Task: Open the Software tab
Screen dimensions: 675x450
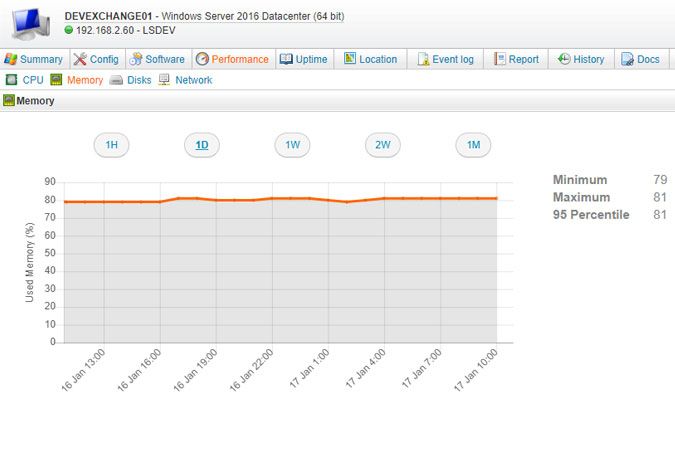Action: tap(157, 60)
